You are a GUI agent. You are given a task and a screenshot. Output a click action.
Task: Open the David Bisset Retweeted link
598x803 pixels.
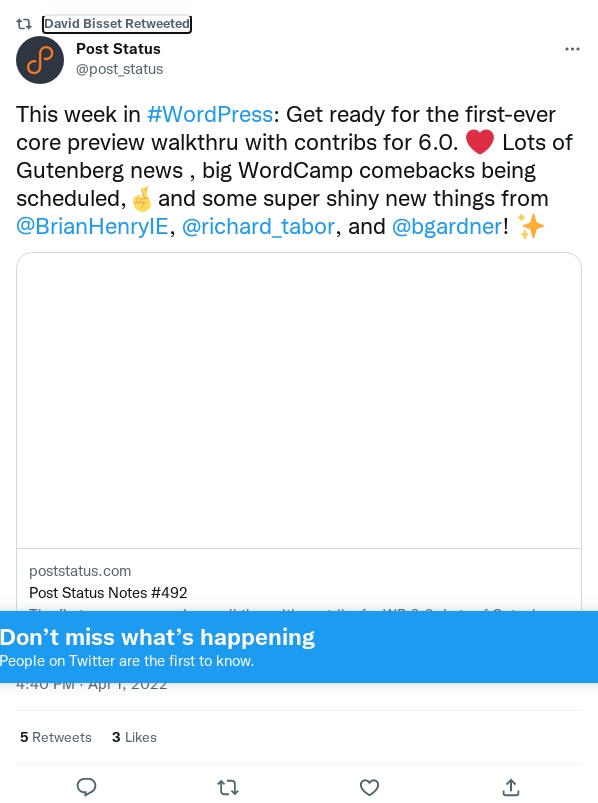pos(117,24)
